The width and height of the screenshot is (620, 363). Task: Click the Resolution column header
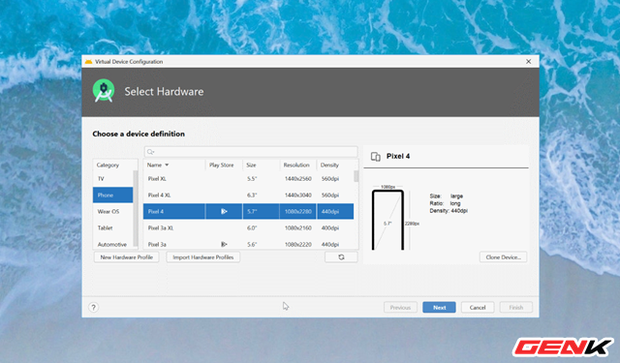coord(296,165)
